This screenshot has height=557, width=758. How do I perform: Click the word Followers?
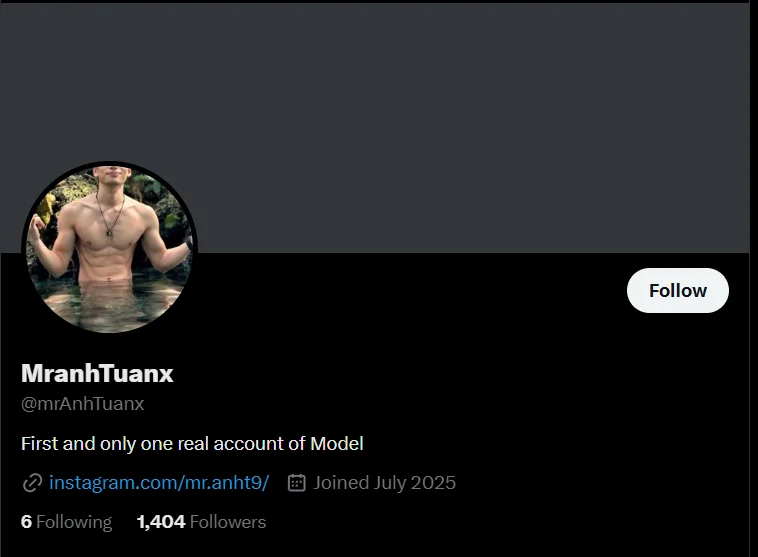[x=228, y=522]
